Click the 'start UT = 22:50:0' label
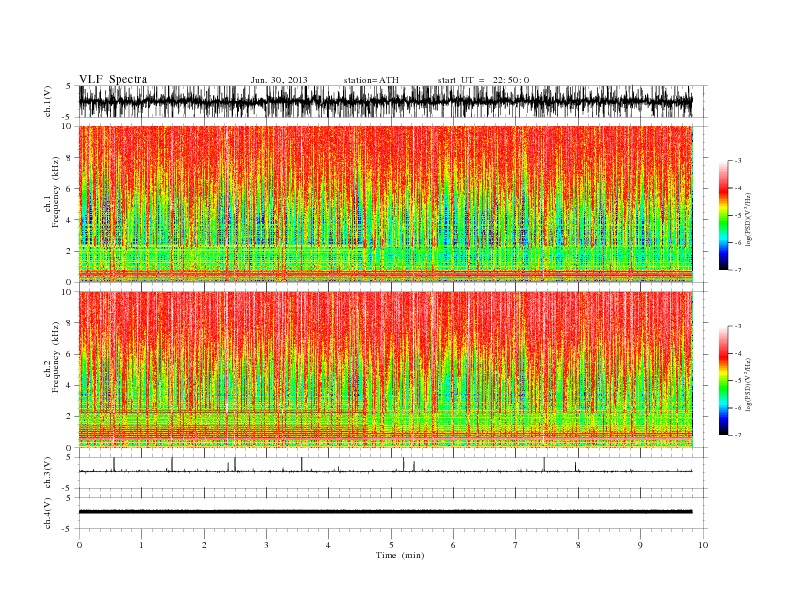Viewport: 792px width, 612px height. pos(483,80)
